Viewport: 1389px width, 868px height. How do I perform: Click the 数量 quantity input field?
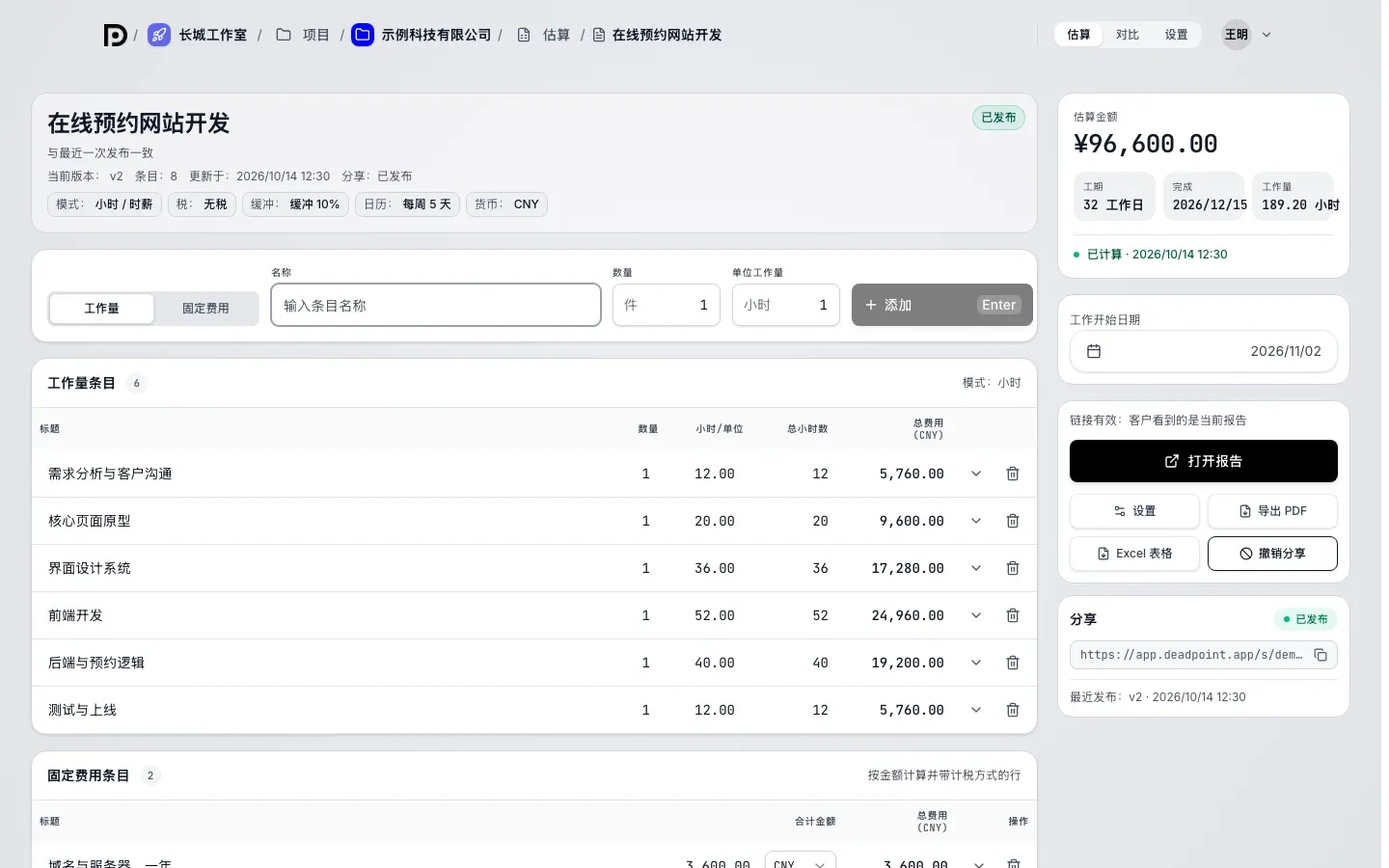click(x=667, y=305)
